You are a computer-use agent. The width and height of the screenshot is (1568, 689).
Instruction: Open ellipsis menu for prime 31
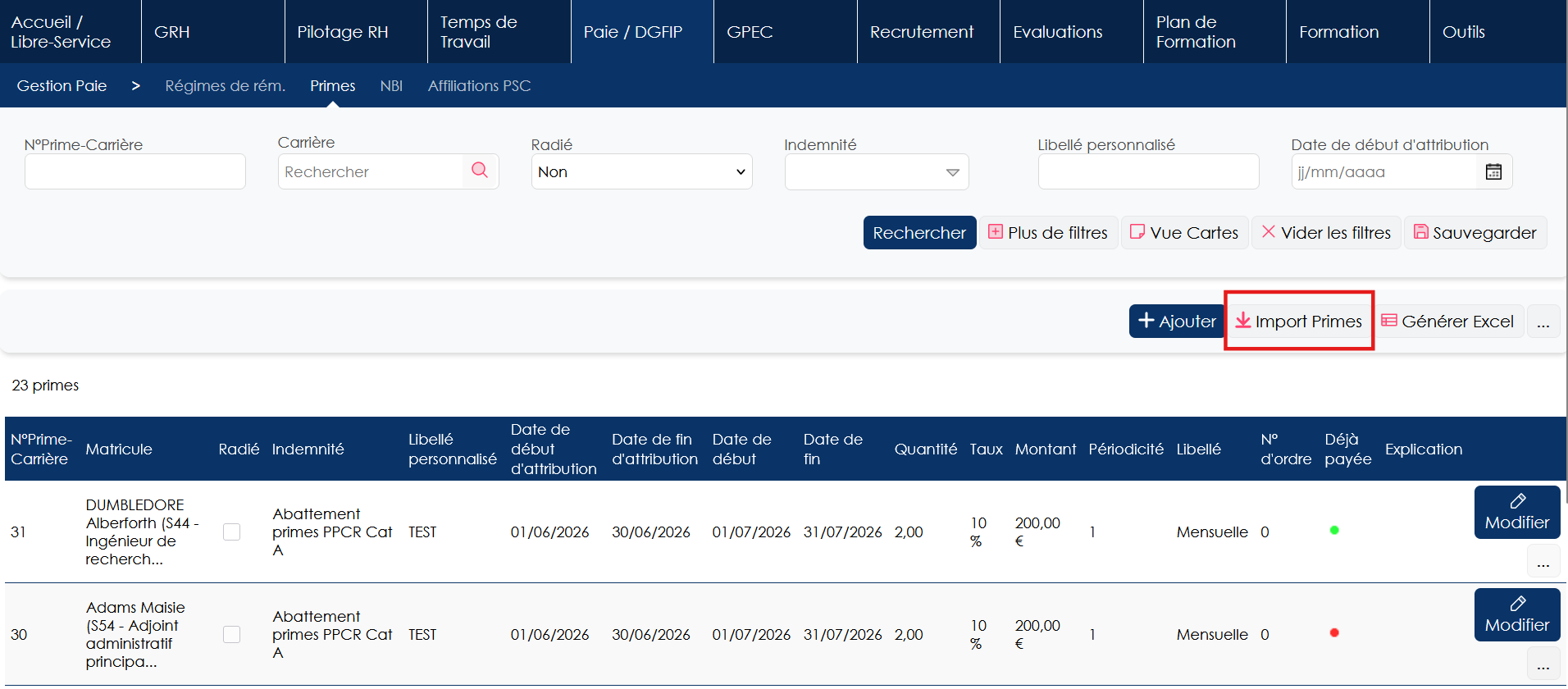(x=1543, y=562)
